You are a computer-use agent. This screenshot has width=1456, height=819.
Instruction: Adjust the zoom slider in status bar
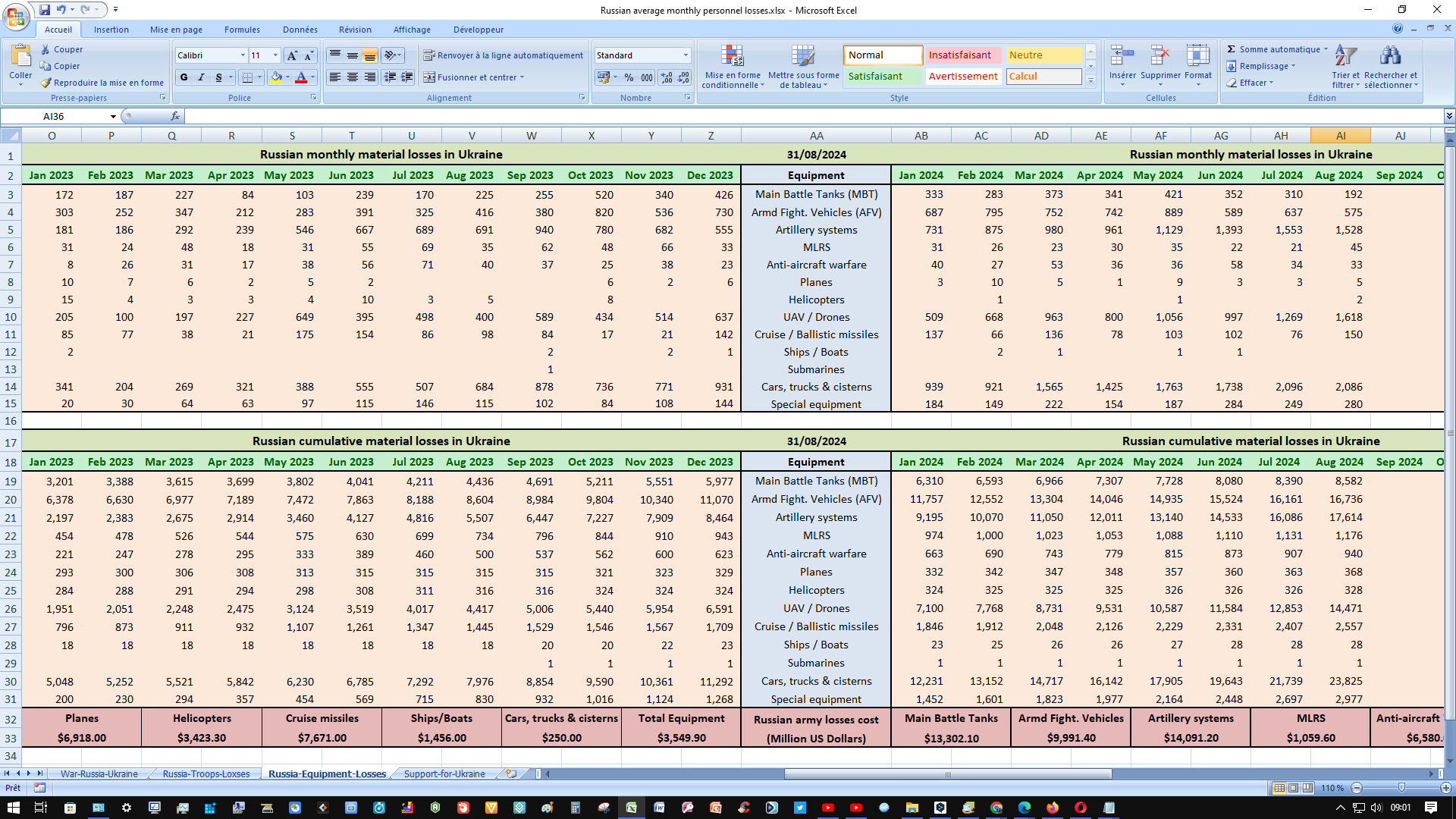click(1401, 788)
